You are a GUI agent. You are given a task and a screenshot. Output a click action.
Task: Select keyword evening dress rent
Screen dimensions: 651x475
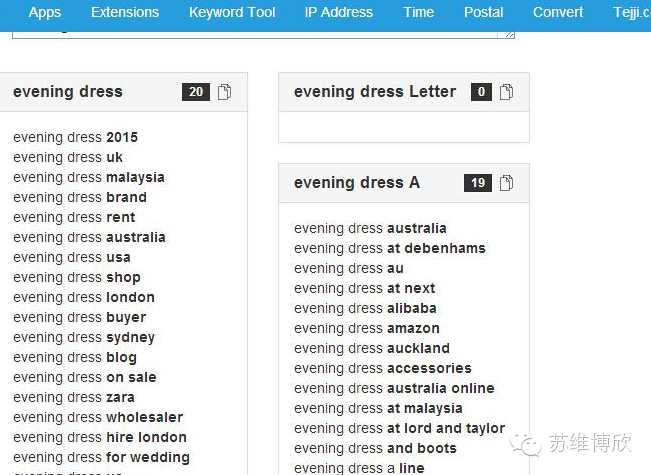click(74, 217)
